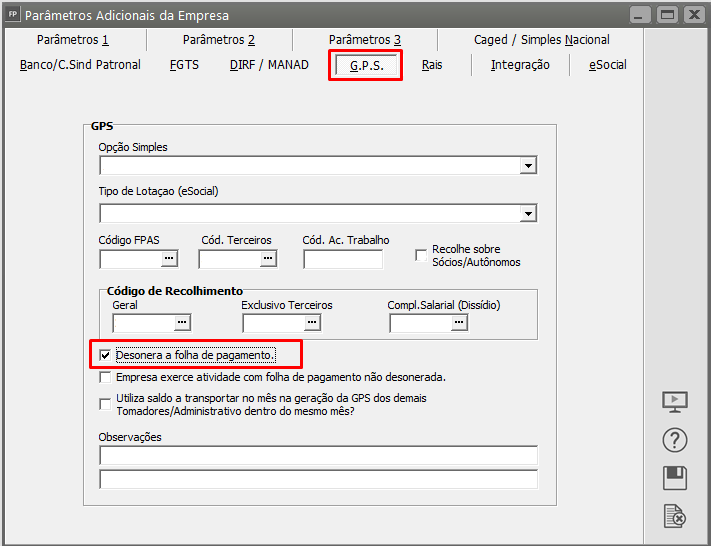Open lookup for Cód. Terceiros
Image resolution: width=711 pixels, height=546 pixels.
pos(268,258)
